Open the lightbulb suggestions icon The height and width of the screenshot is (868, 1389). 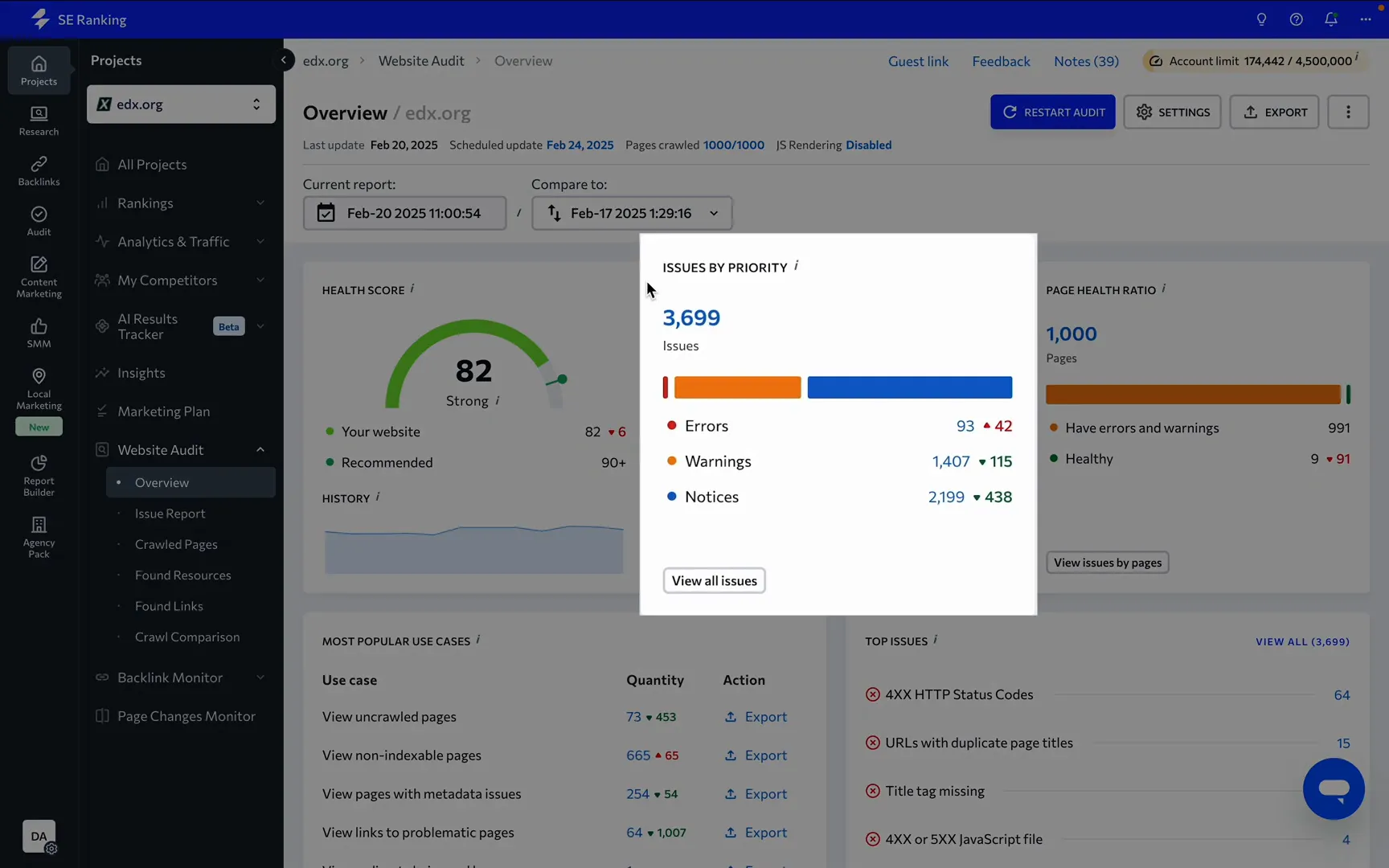(x=1261, y=18)
